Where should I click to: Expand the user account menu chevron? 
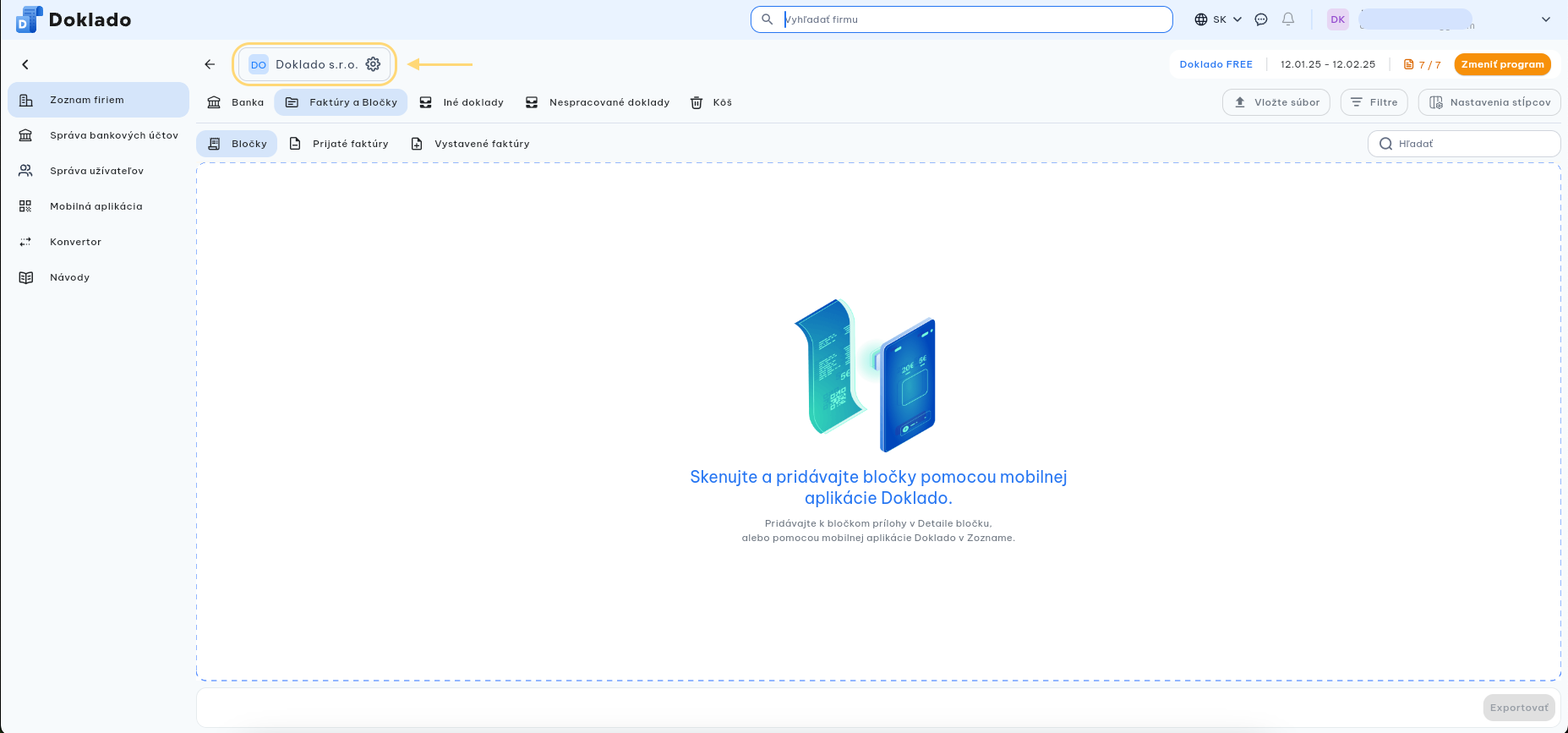point(1546,19)
